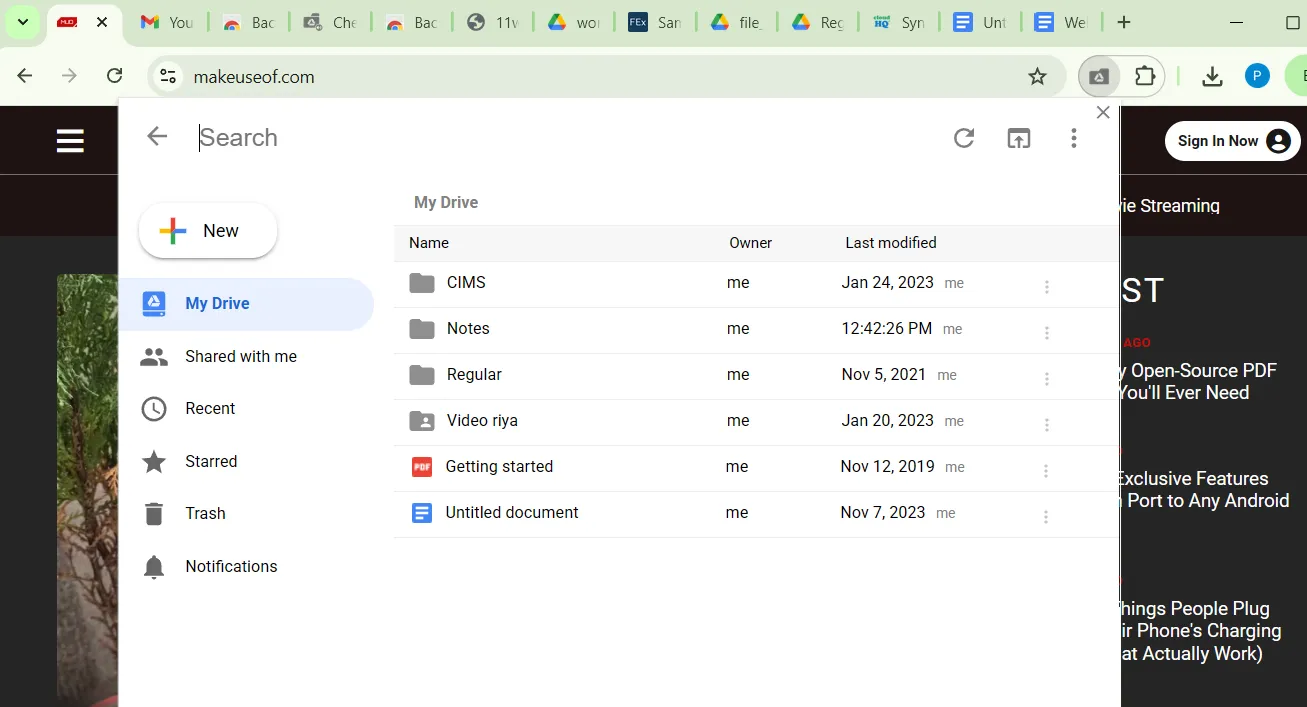Screen dimensions: 1307x707
Task: Open the Shared with me section
Action: [240, 356]
